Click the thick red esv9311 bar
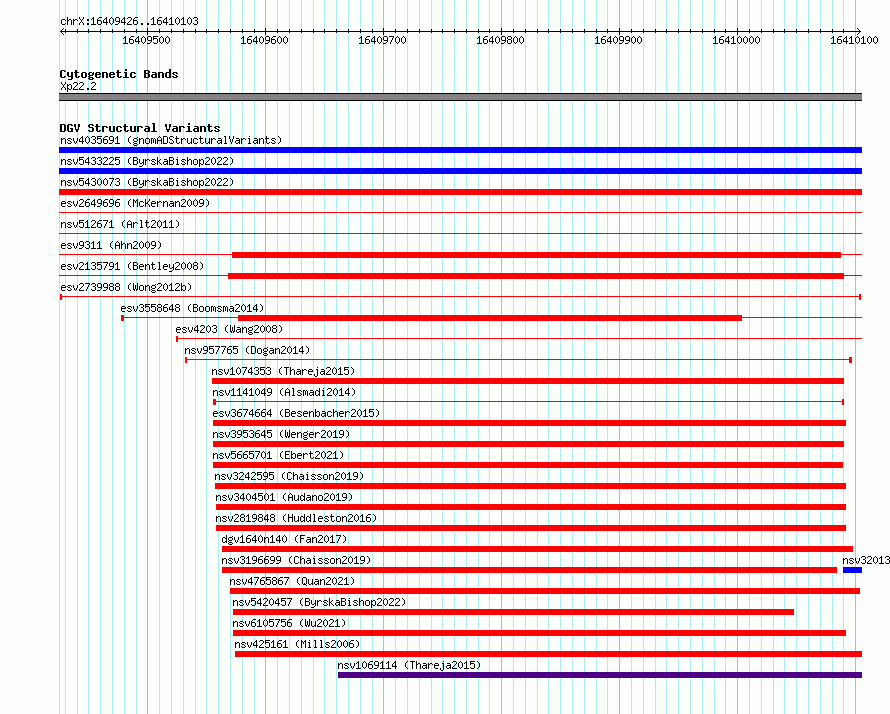The image size is (890, 714). coord(536,255)
